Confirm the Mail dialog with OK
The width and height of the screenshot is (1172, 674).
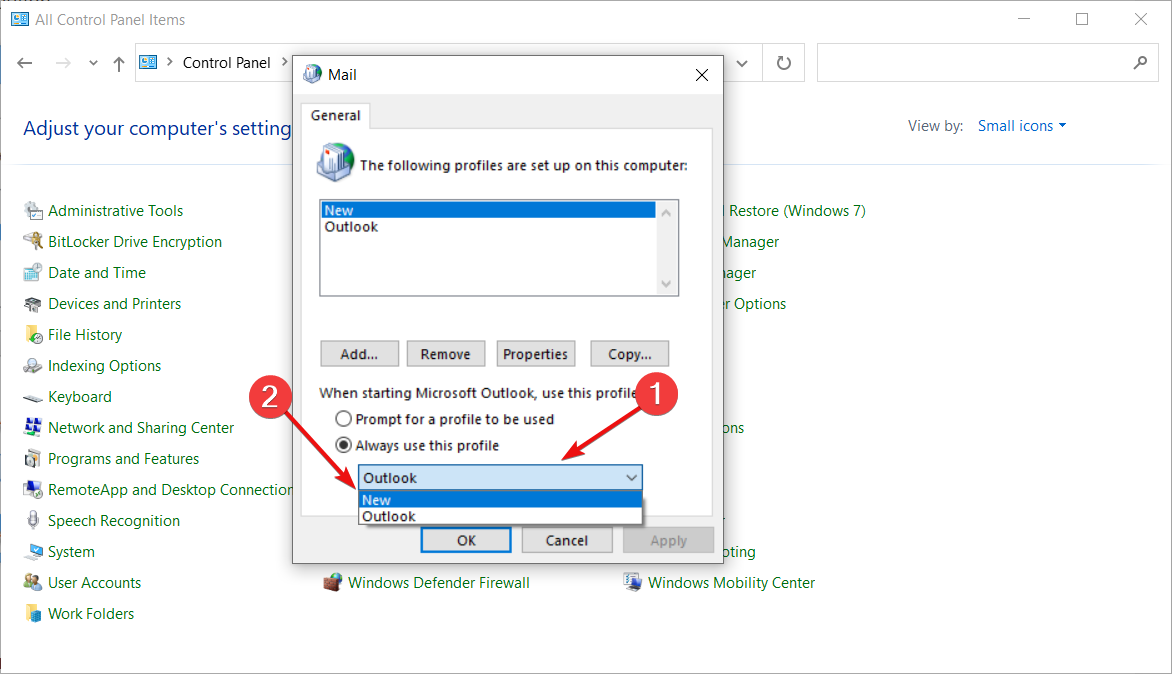[466, 540]
